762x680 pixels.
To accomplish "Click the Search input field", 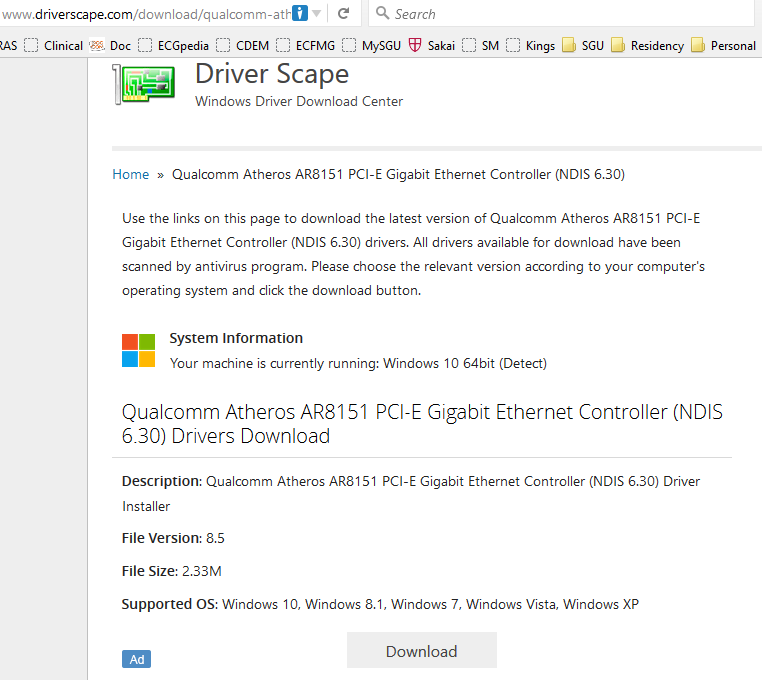I will (561, 14).
